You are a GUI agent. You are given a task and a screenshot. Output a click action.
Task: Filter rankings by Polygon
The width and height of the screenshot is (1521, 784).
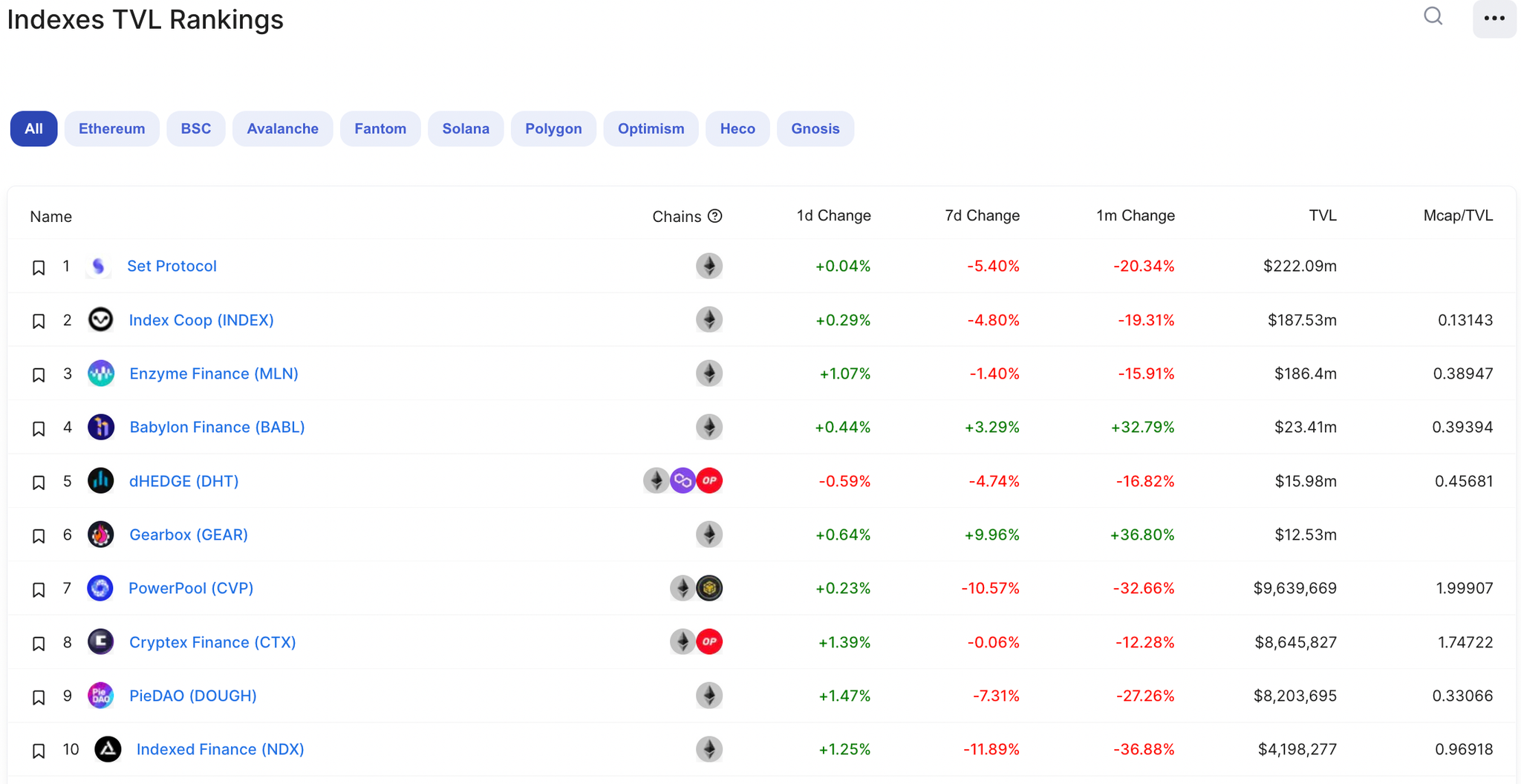click(x=553, y=128)
